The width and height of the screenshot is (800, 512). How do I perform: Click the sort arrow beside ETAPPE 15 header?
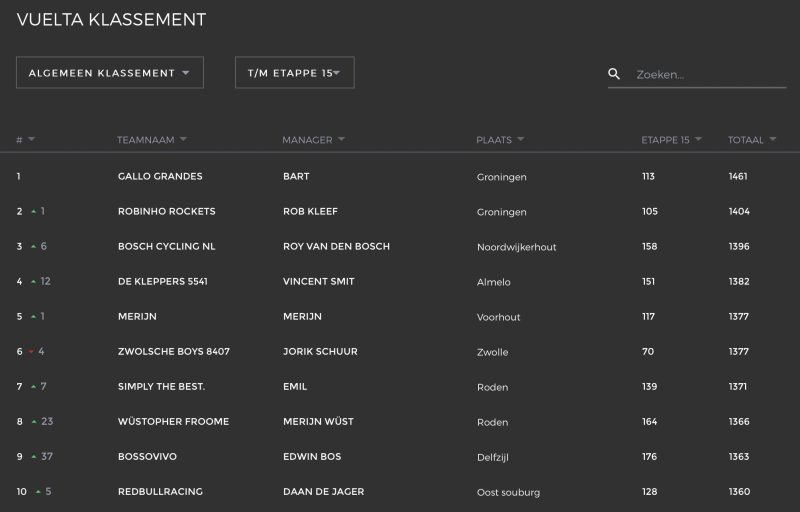pyautogui.click(x=698, y=139)
